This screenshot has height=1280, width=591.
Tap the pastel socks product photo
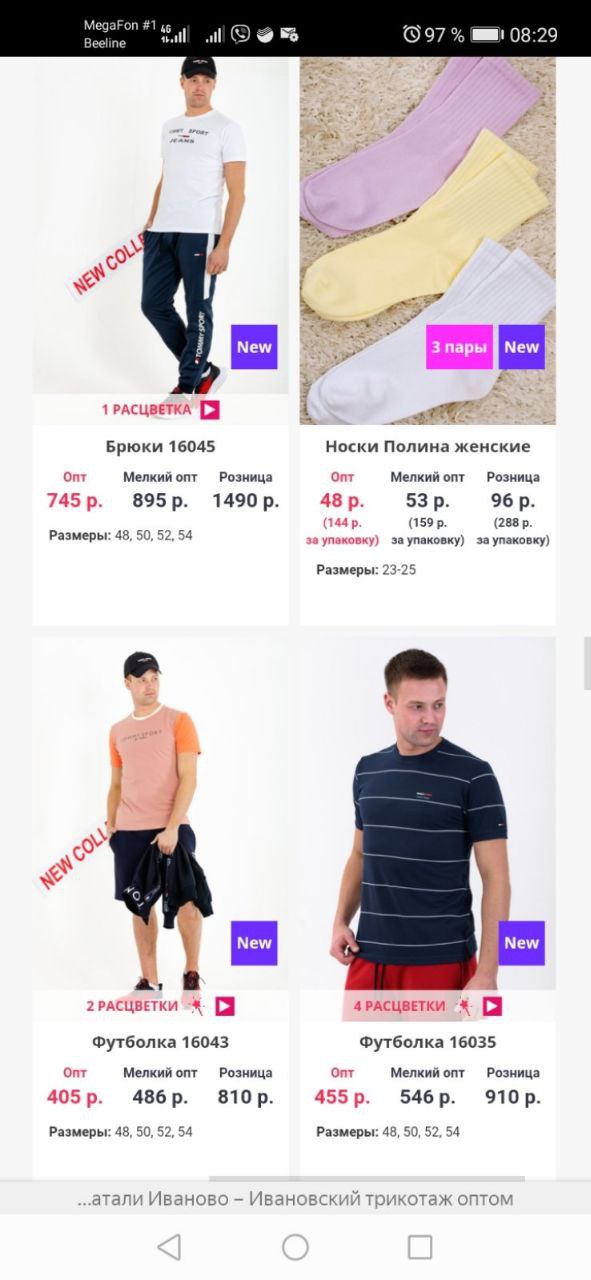tap(428, 241)
